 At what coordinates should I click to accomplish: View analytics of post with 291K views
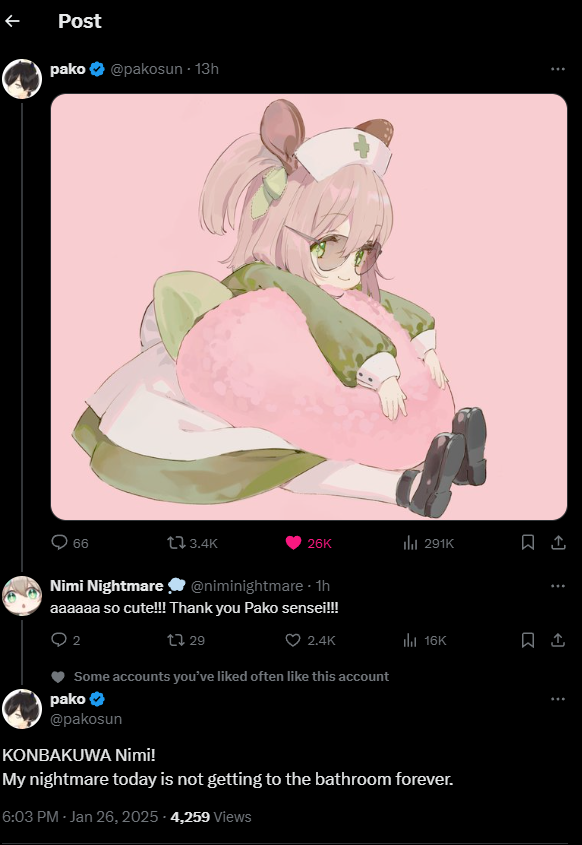click(x=428, y=543)
